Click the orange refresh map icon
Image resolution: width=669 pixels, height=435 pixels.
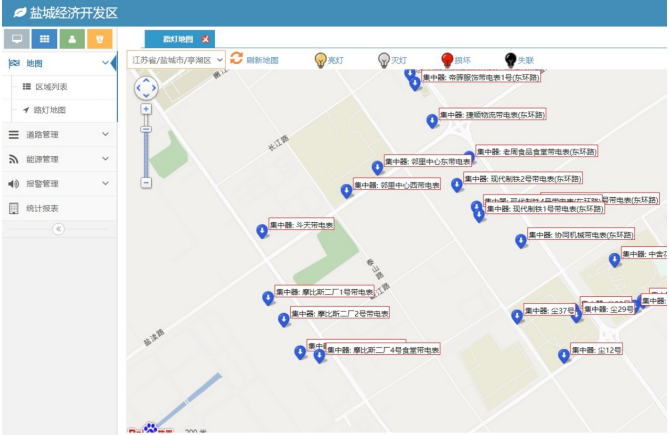click(237, 59)
